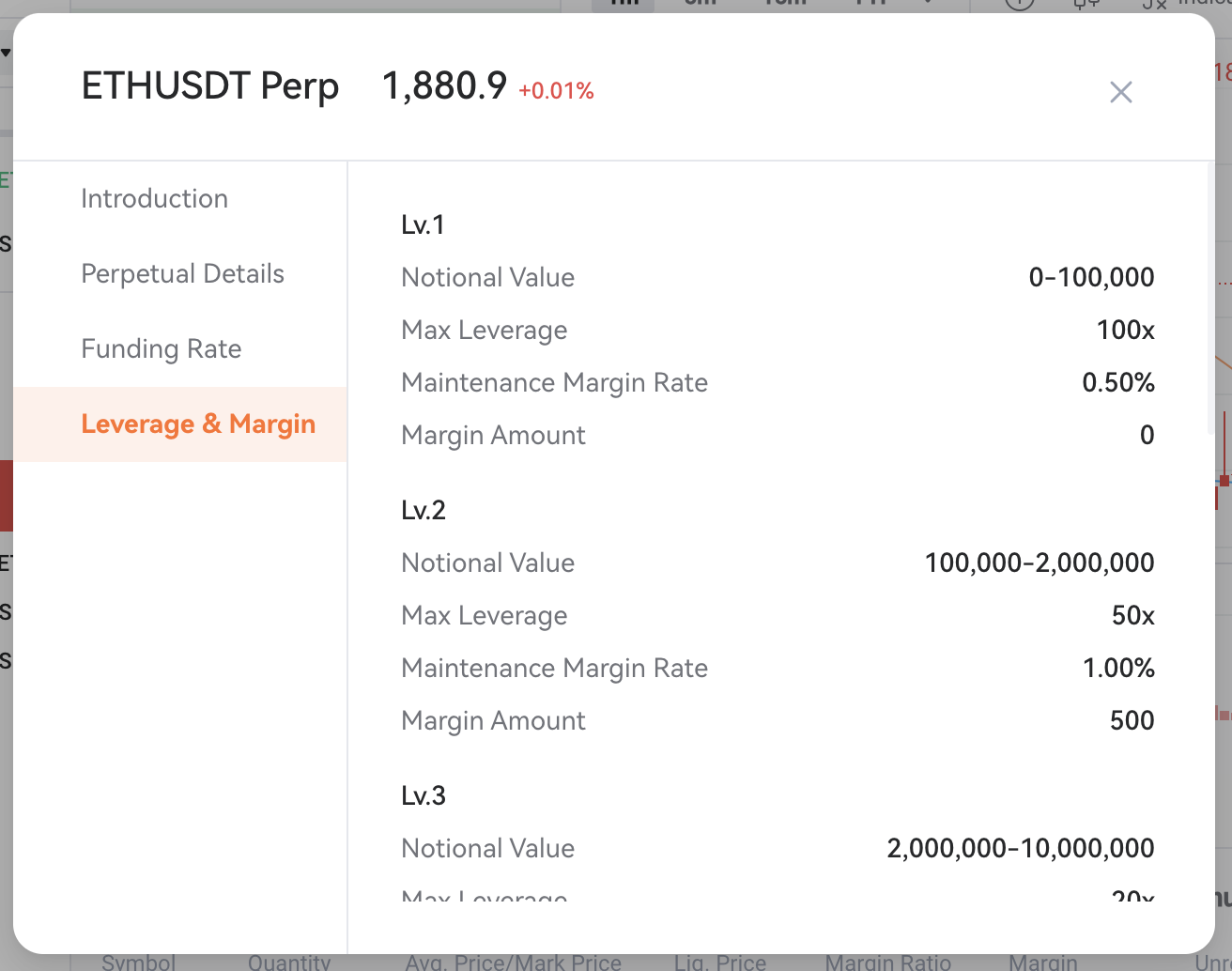Click the price alert bell icon

click(1085, 3)
